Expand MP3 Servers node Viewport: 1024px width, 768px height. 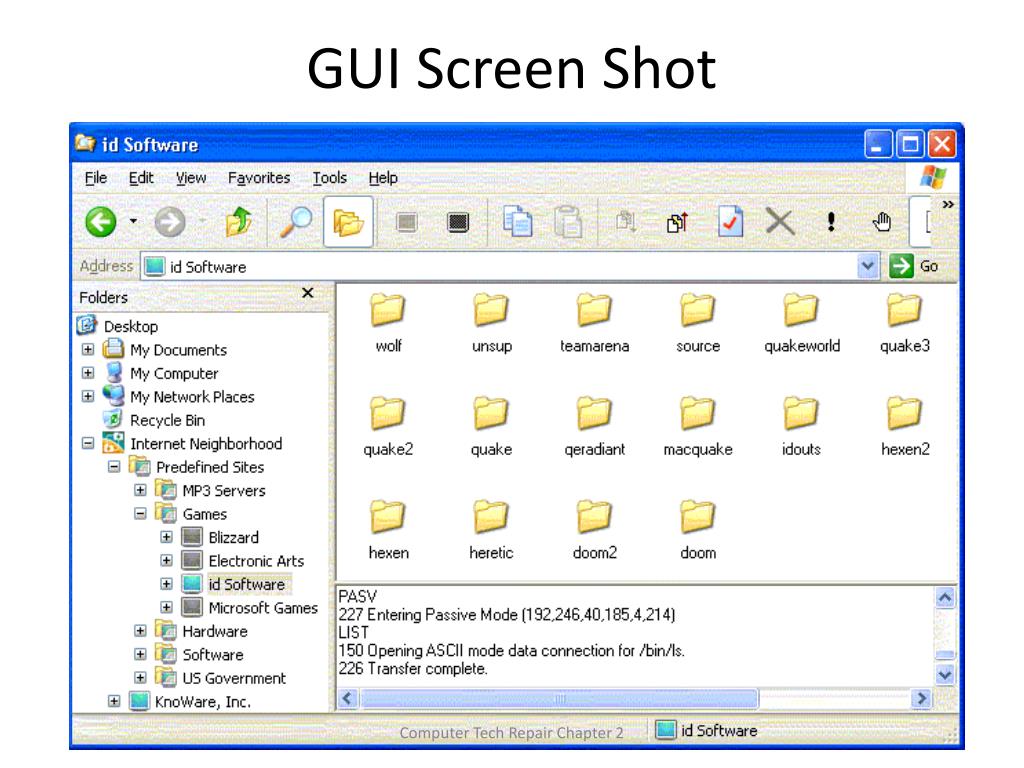pos(140,490)
